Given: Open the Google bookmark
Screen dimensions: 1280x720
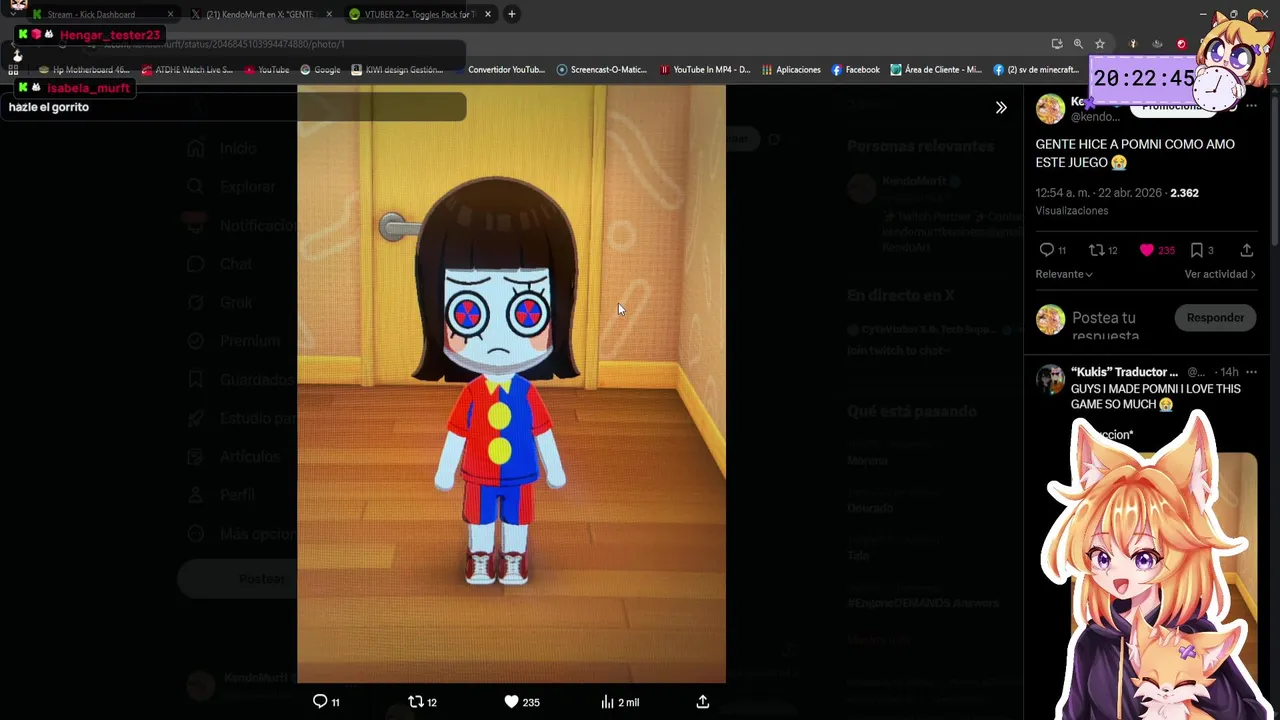Looking at the screenshot, I should point(320,70).
